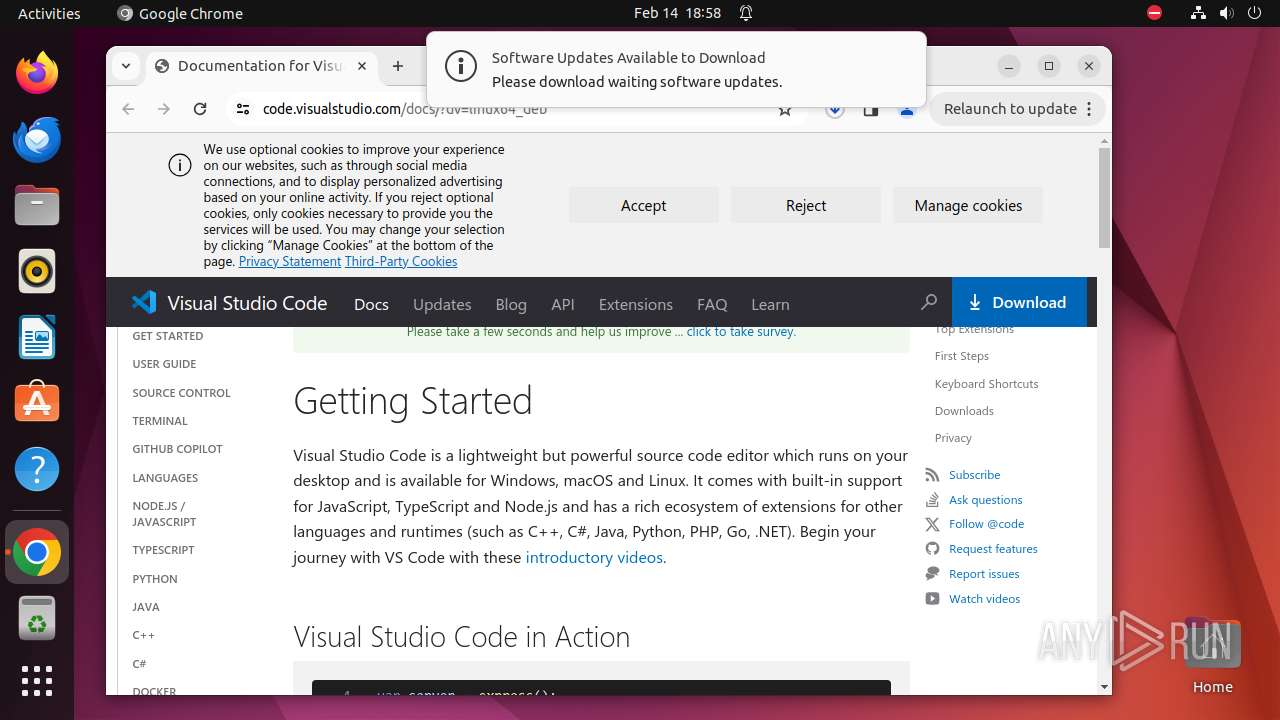Open Chrome side panel icon

click(871, 110)
